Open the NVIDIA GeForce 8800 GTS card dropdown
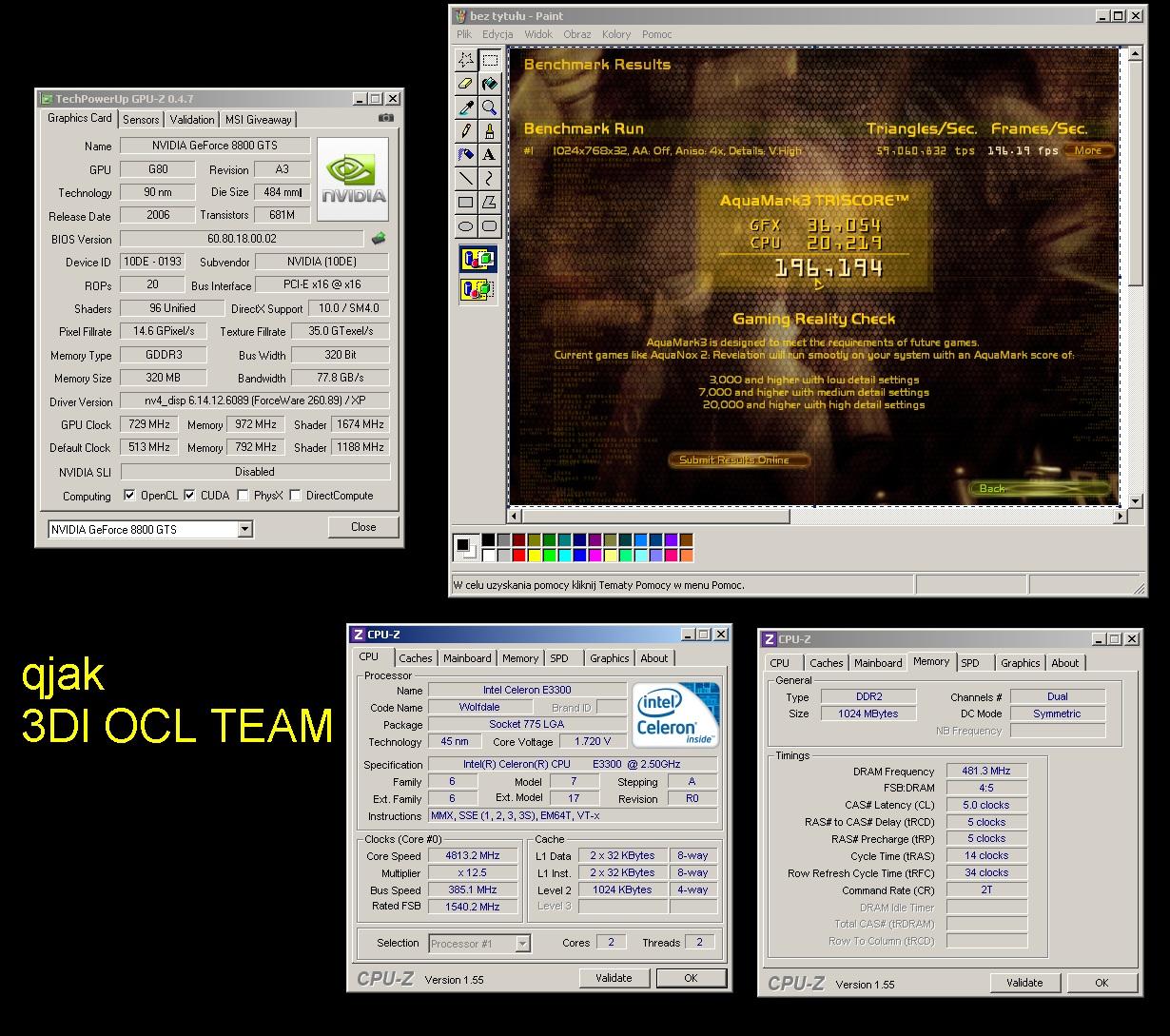This screenshot has height=1036, width=1170. click(244, 529)
